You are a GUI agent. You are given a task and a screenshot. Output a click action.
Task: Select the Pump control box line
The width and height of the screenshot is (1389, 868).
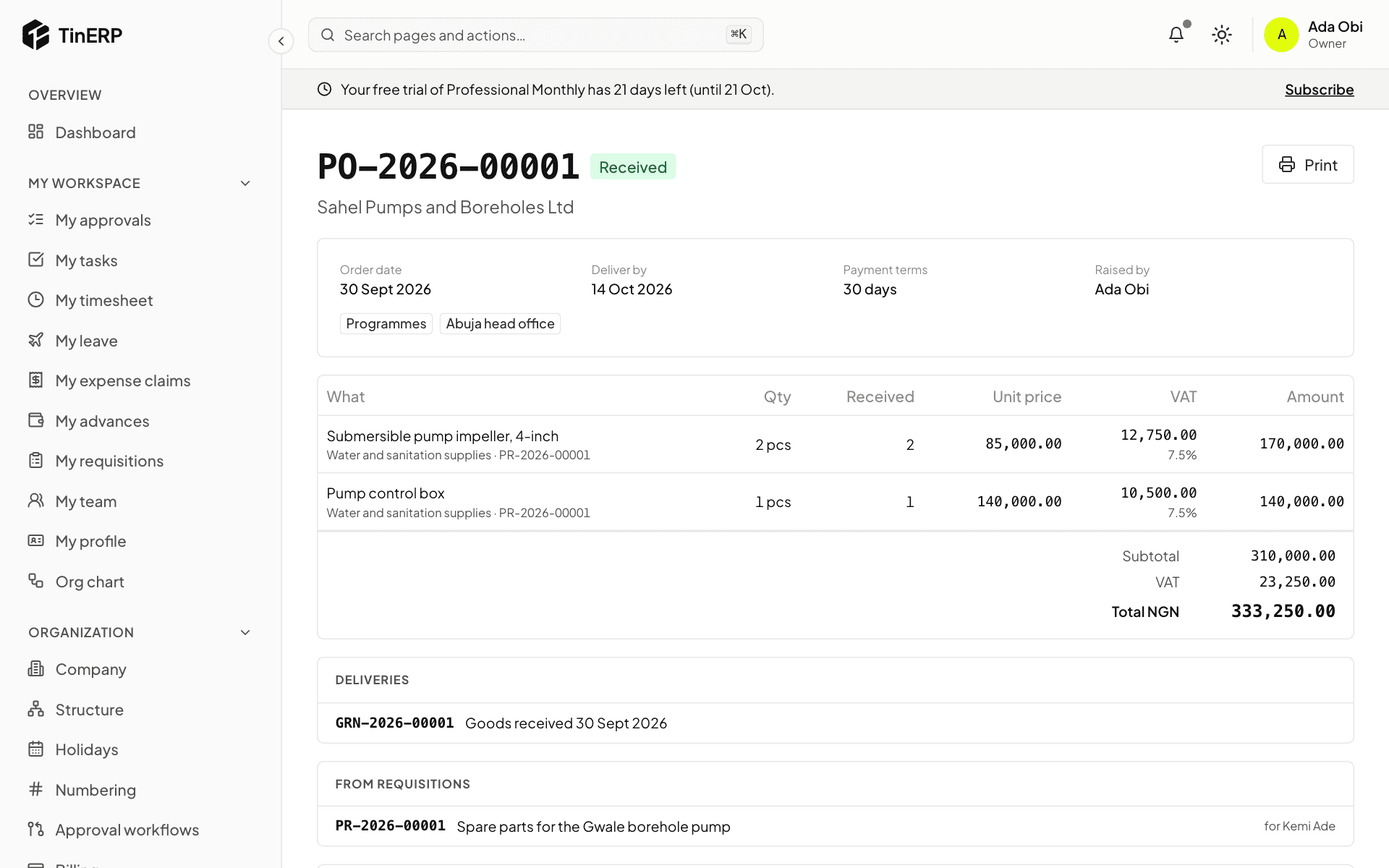[835, 502]
